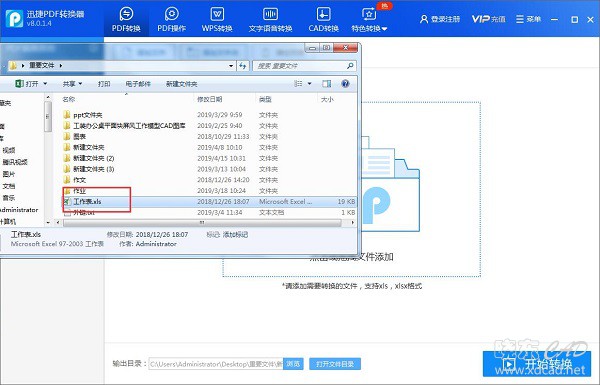The height and width of the screenshot is (385, 600).
Task: Click the 迅捷PDF转换器 app logo
Action: (x=14, y=18)
